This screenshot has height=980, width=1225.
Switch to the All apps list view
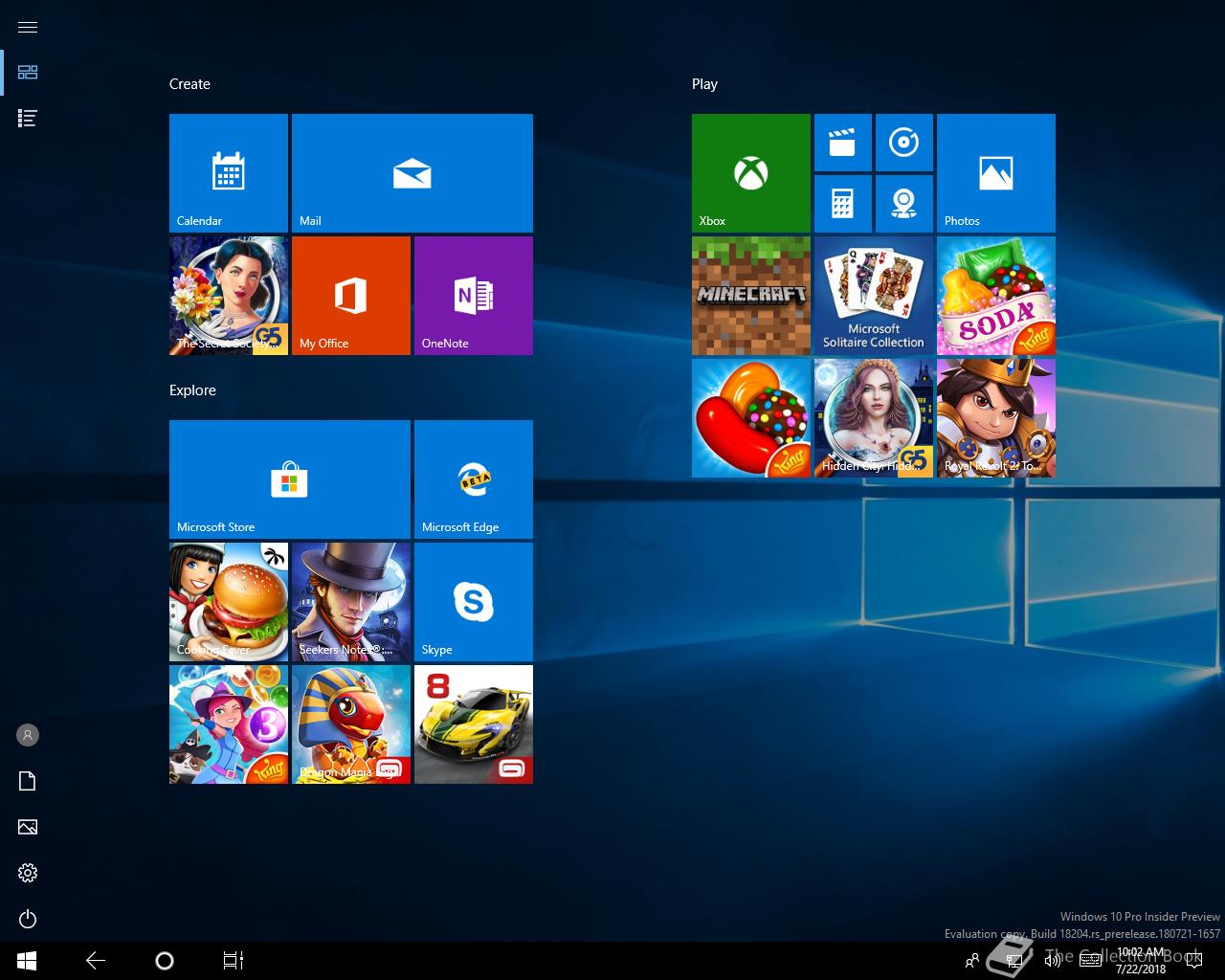[x=28, y=119]
